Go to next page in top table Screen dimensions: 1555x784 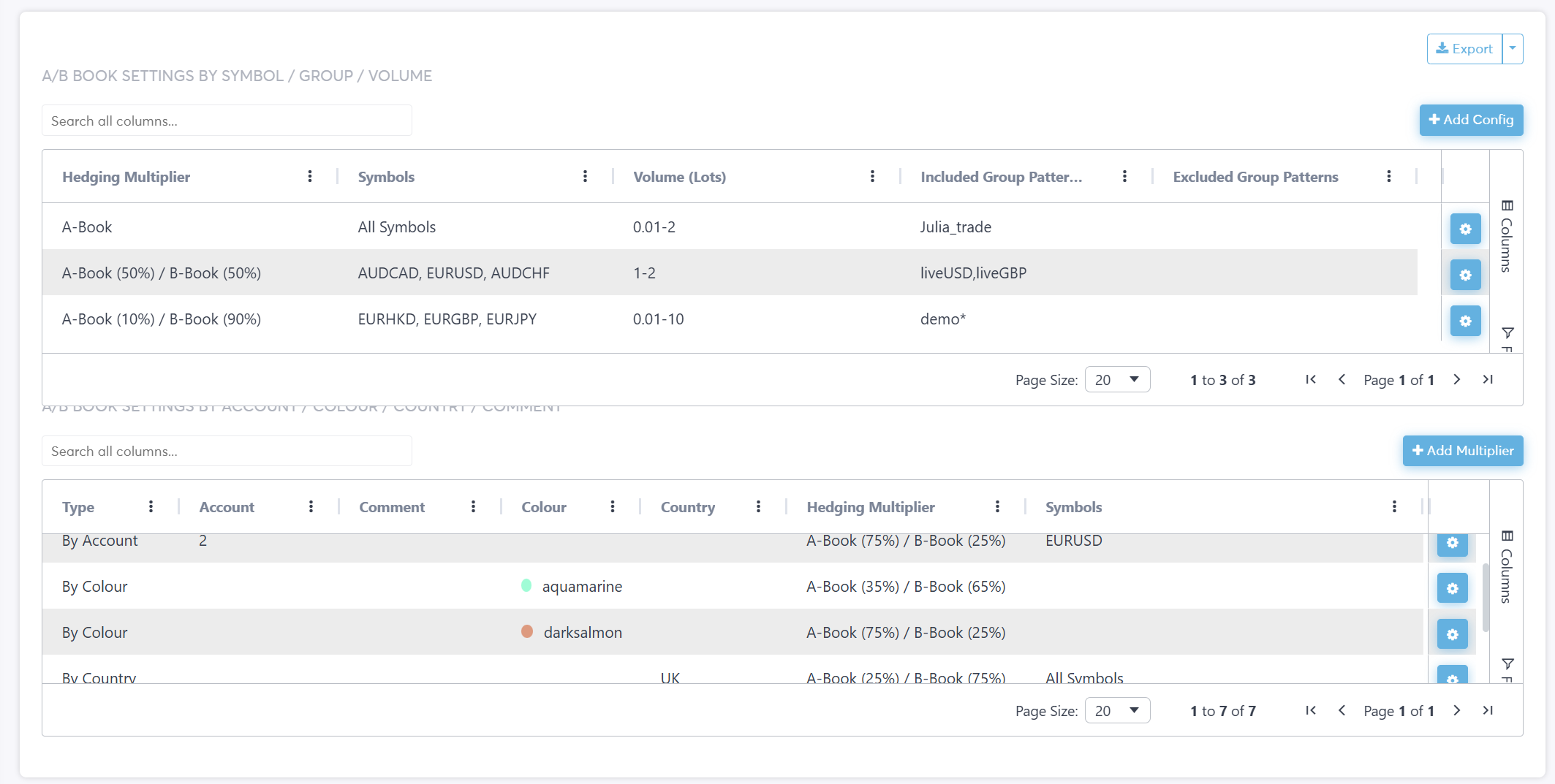click(1456, 379)
